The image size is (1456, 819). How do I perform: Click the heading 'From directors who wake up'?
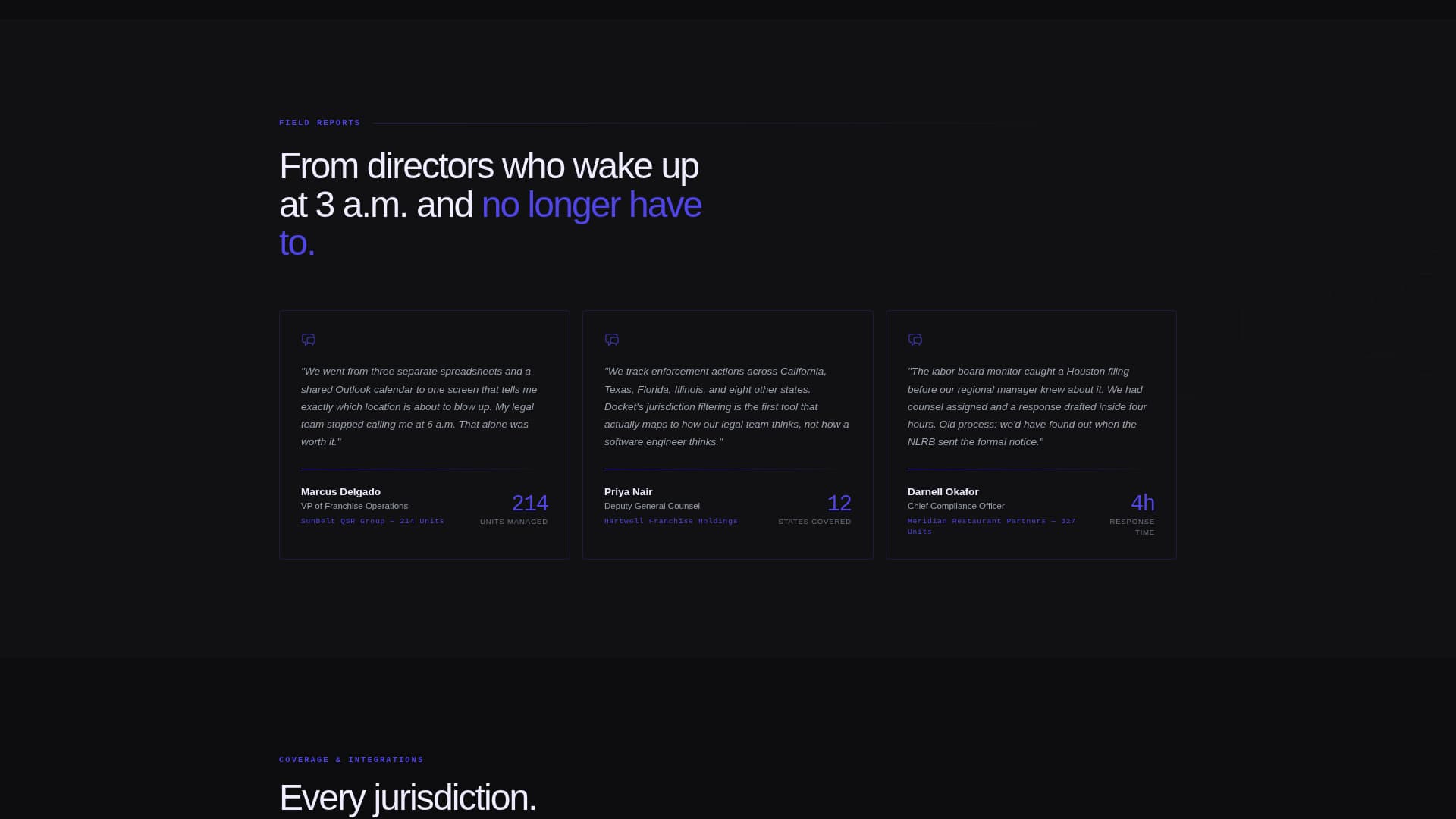coord(489,166)
